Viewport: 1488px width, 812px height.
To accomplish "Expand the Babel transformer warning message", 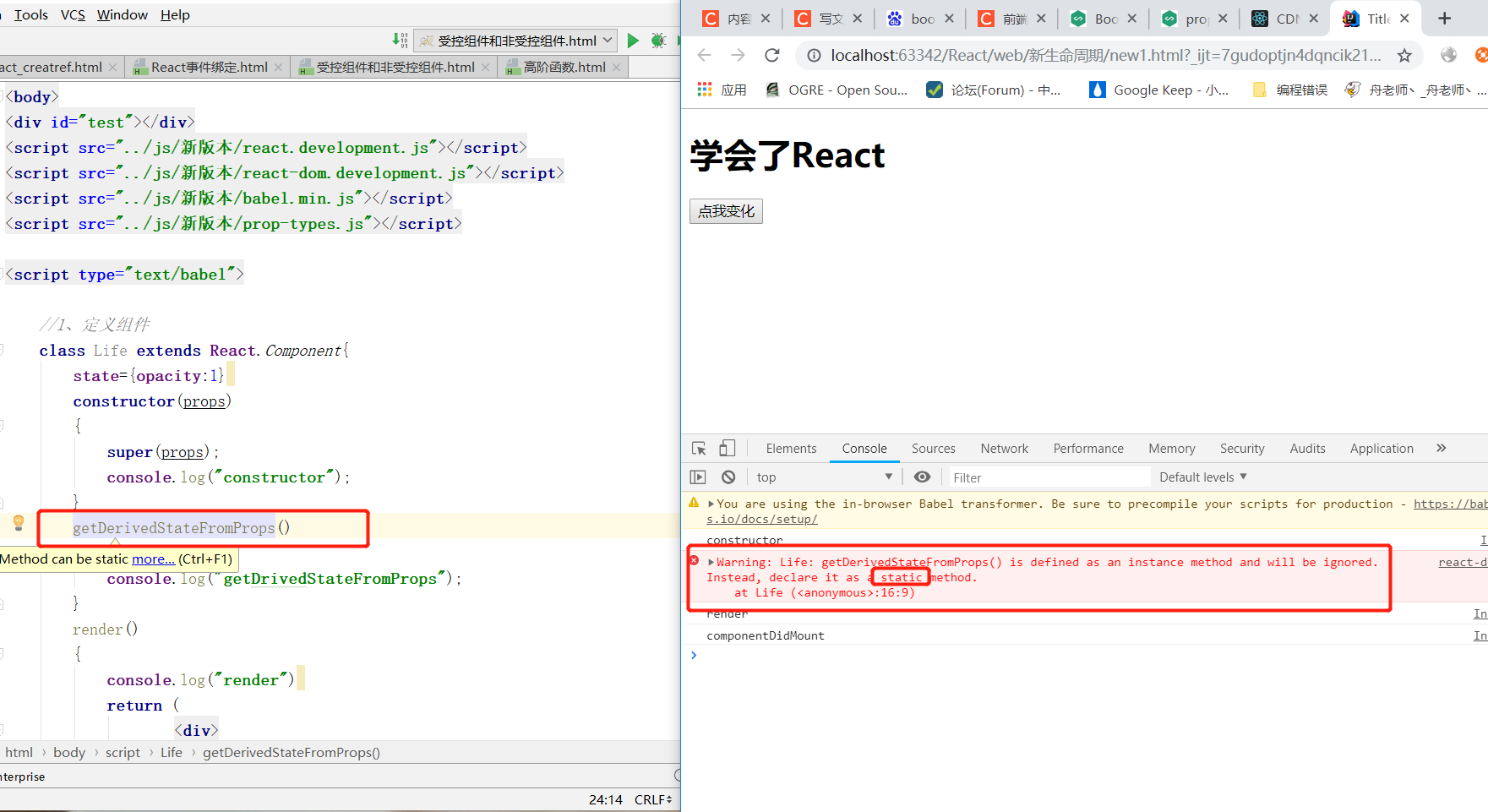I will pyautogui.click(x=711, y=504).
